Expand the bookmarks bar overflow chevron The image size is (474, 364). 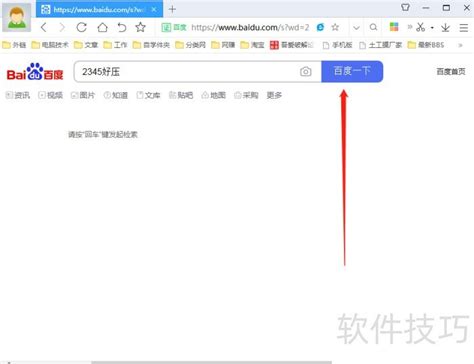[x=460, y=45]
